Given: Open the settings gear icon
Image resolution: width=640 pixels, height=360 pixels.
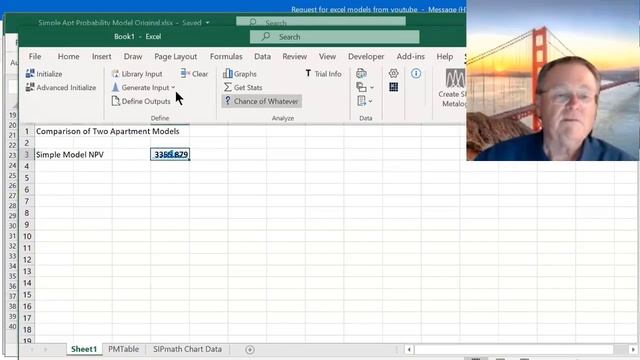Looking at the screenshot, I should [x=393, y=73].
